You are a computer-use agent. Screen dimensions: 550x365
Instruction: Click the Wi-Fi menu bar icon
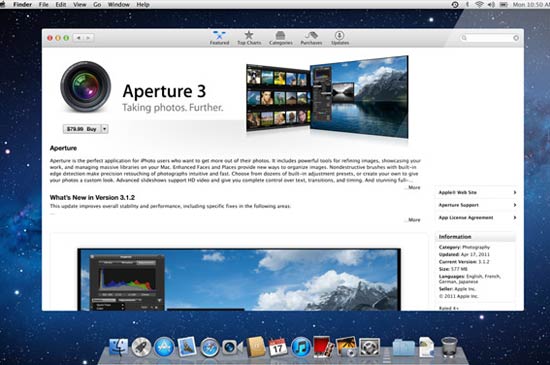[479, 5]
